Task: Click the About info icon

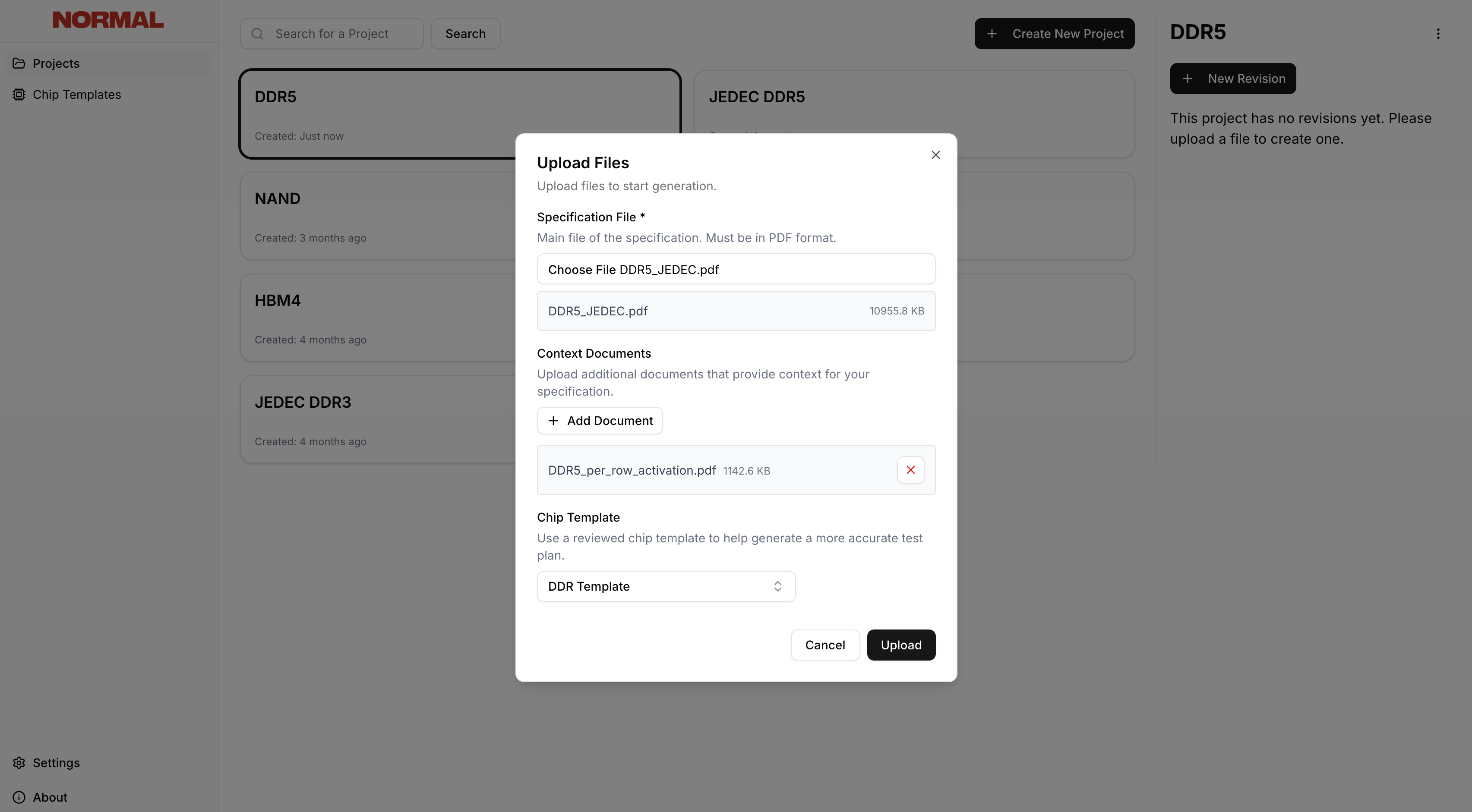Action: click(19, 796)
